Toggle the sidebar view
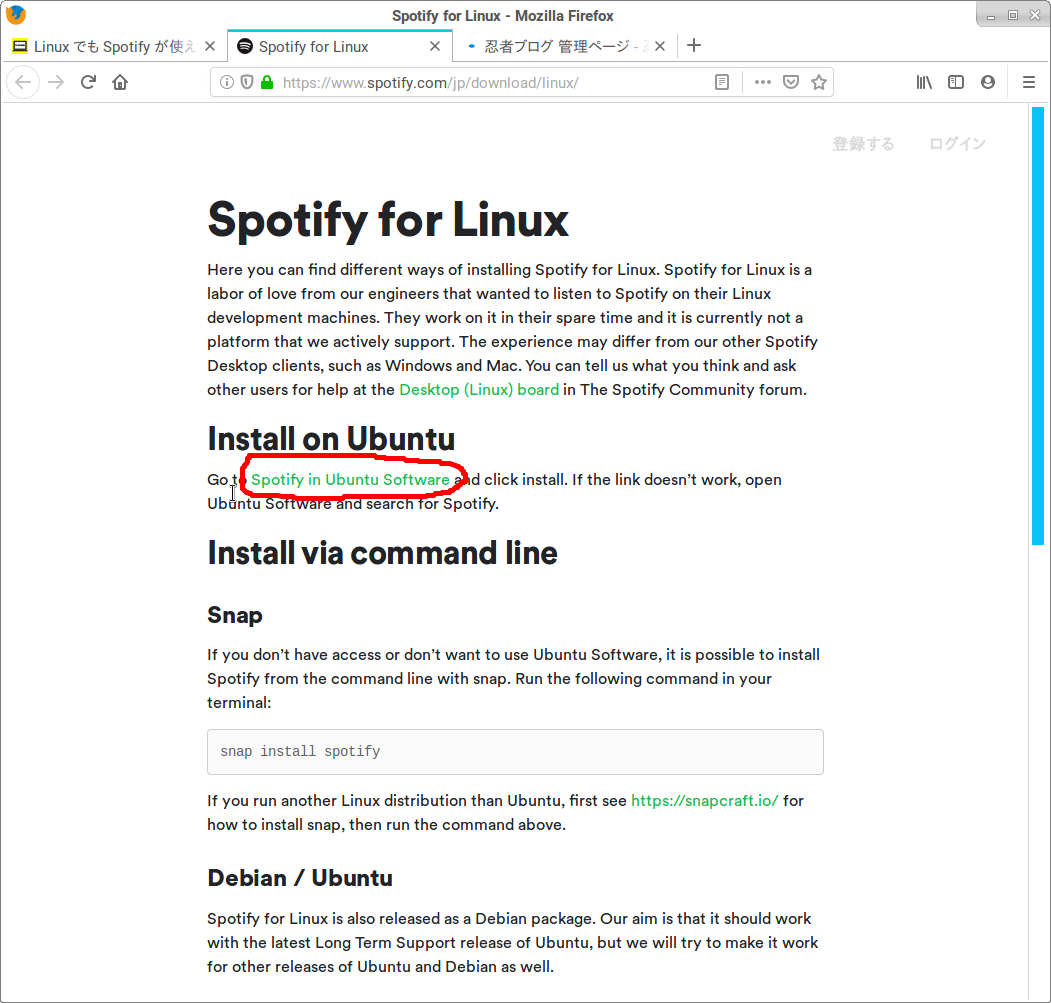Screen dimensions: 1051x1003 tap(956, 82)
